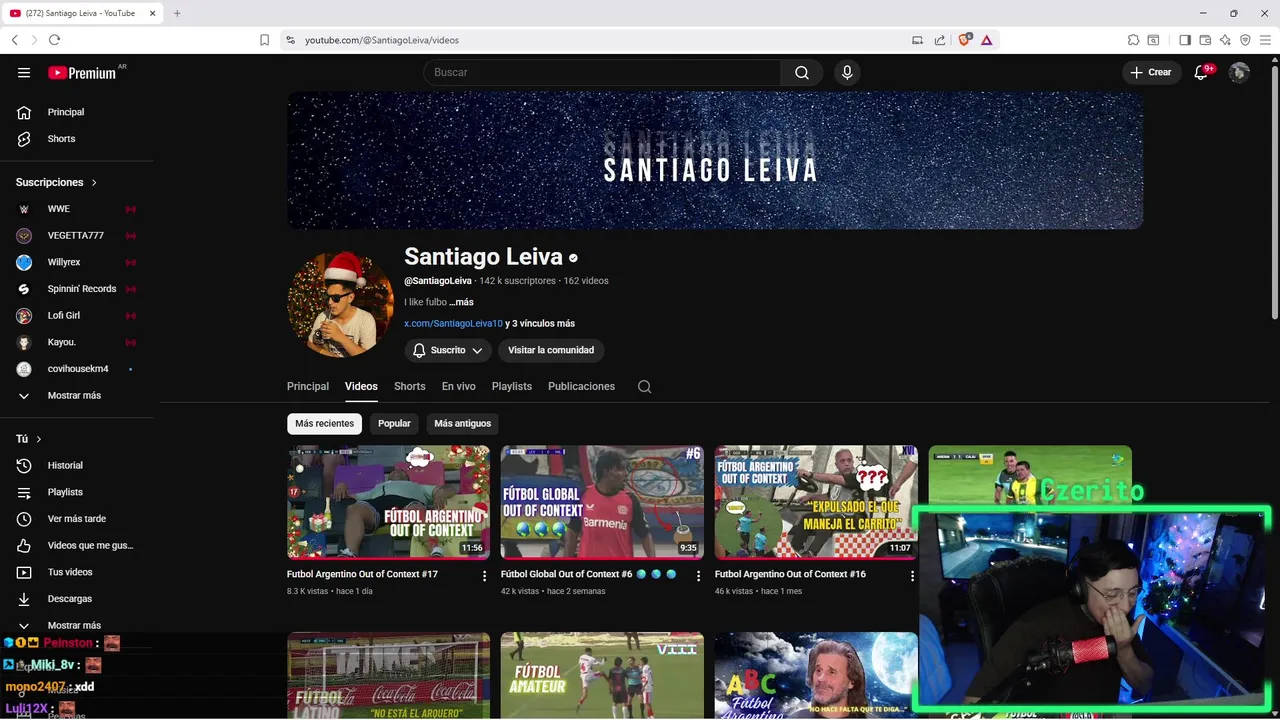This screenshot has width=1280, height=720.
Task: Open the browser extensions puzzle icon
Action: (x=1133, y=40)
